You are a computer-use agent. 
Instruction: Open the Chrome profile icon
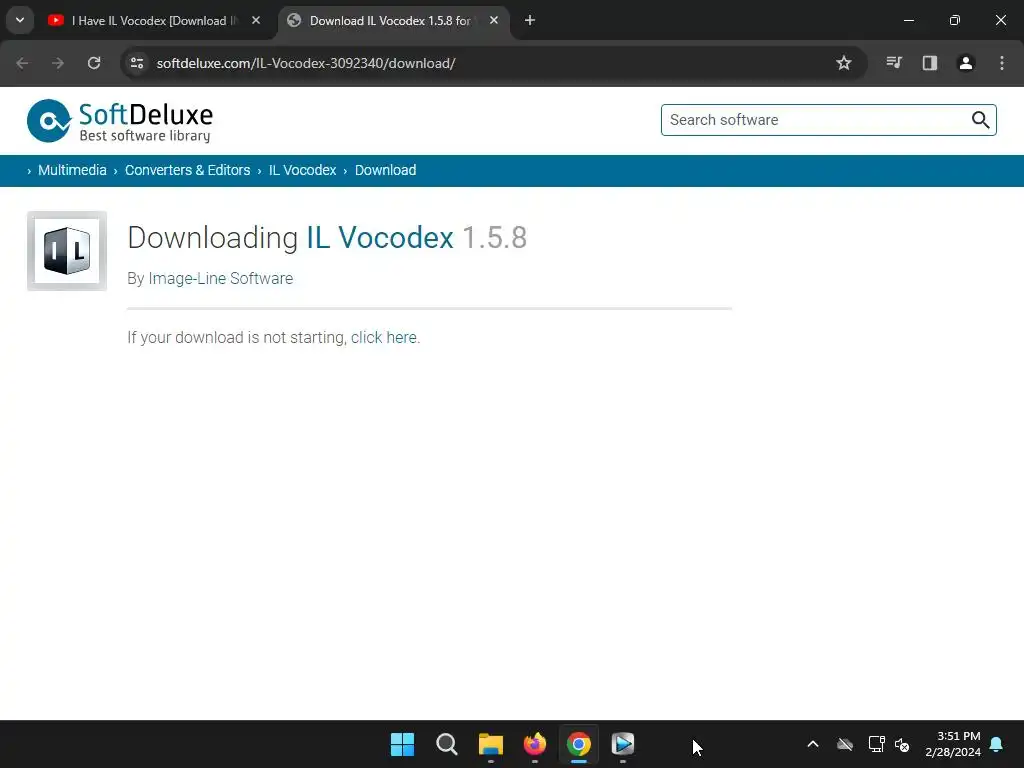(x=966, y=63)
